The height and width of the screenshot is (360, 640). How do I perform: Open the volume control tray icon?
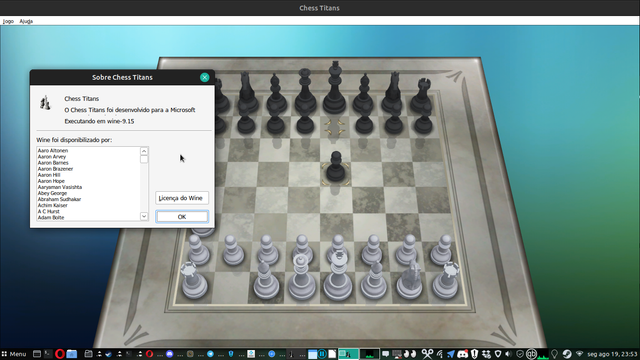pyautogui.click(x=508, y=354)
